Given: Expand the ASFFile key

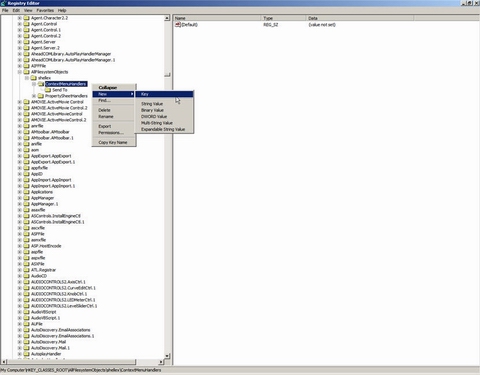Looking at the screenshot, I should 19,234.
